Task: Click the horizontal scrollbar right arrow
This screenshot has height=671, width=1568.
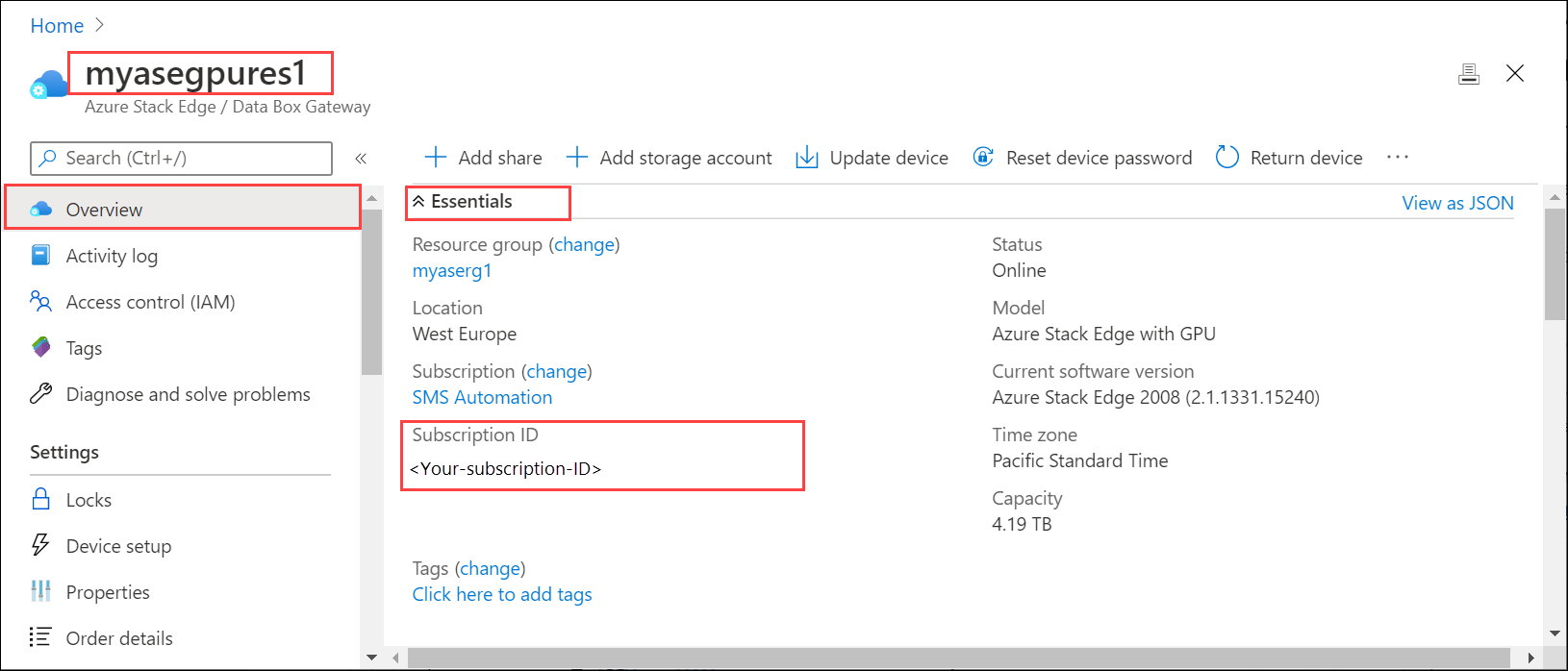Action: click(1531, 659)
